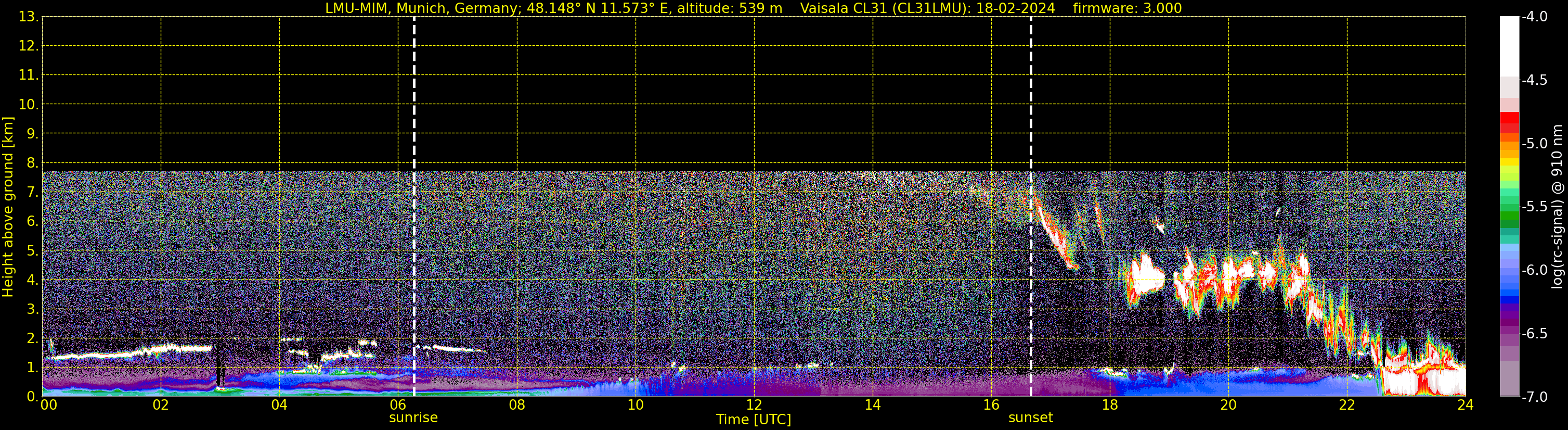Click the 'Time [UTC]' axis title

(754, 420)
